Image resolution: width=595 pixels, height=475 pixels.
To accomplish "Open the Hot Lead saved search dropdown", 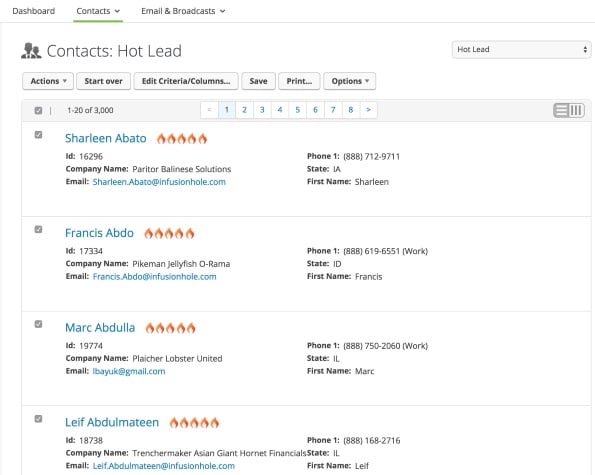I will tap(521, 49).
